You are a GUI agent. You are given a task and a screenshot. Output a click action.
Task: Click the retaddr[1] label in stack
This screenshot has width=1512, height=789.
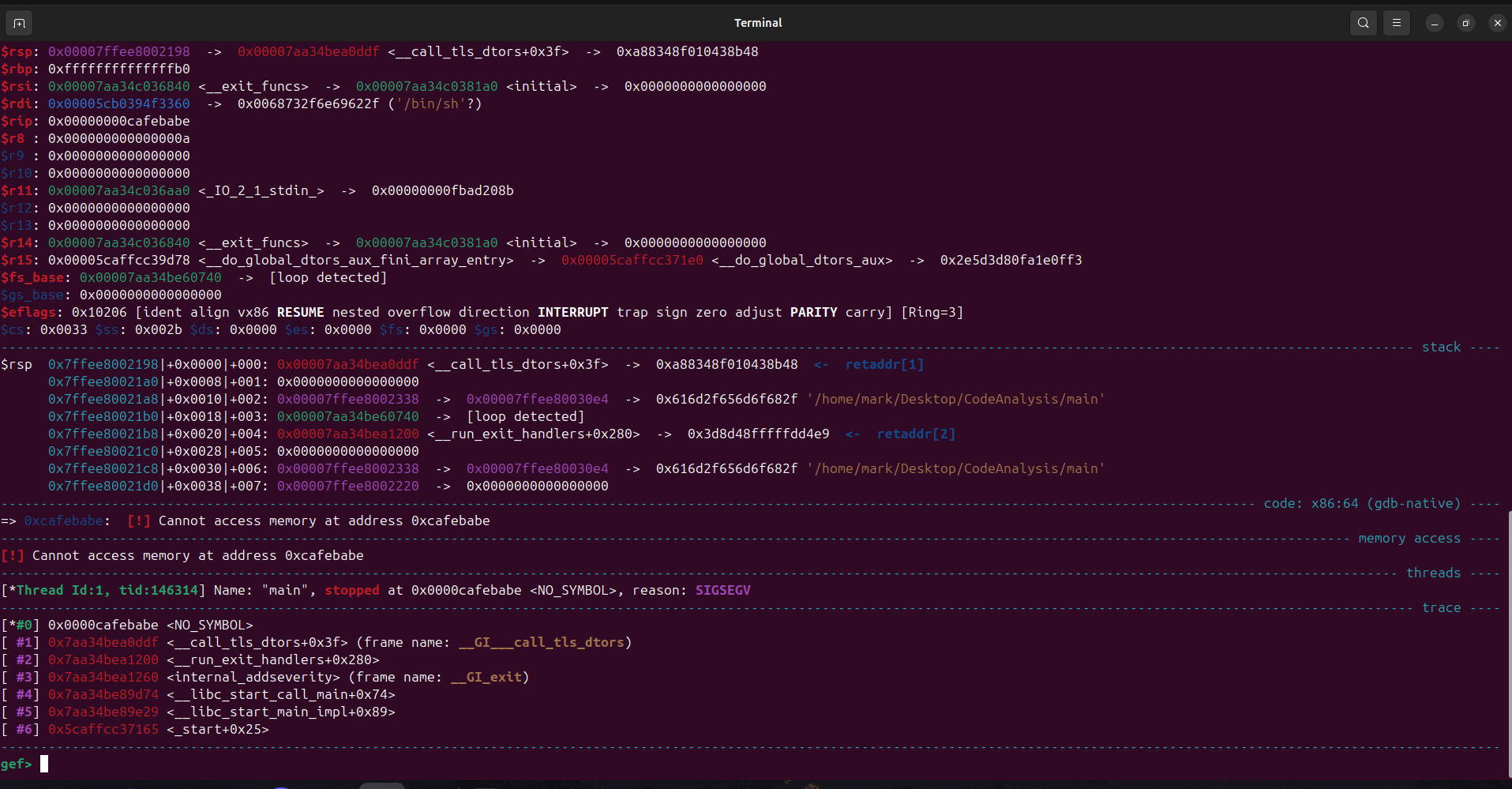click(884, 364)
